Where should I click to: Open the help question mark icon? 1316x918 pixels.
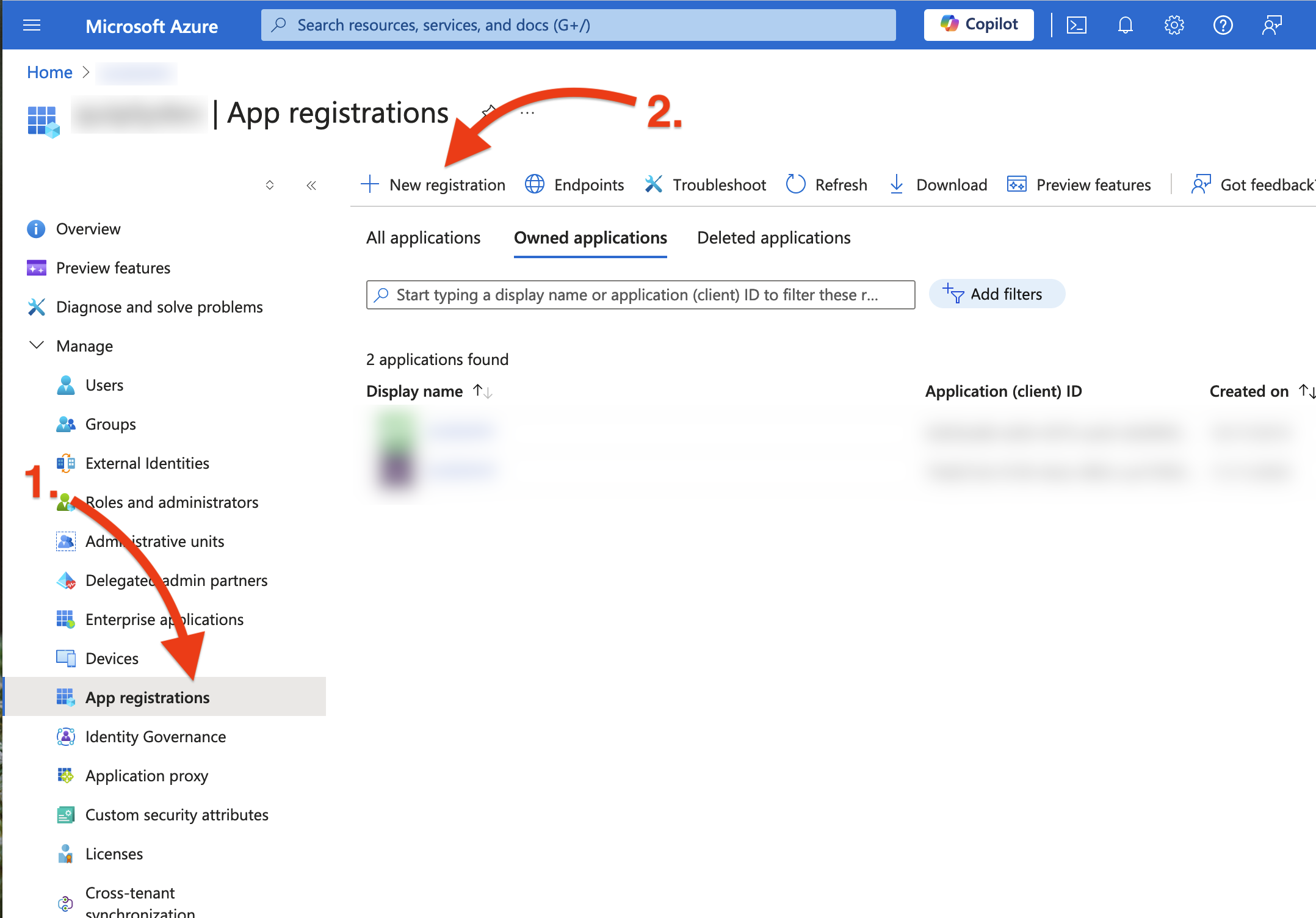pos(1223,25)
